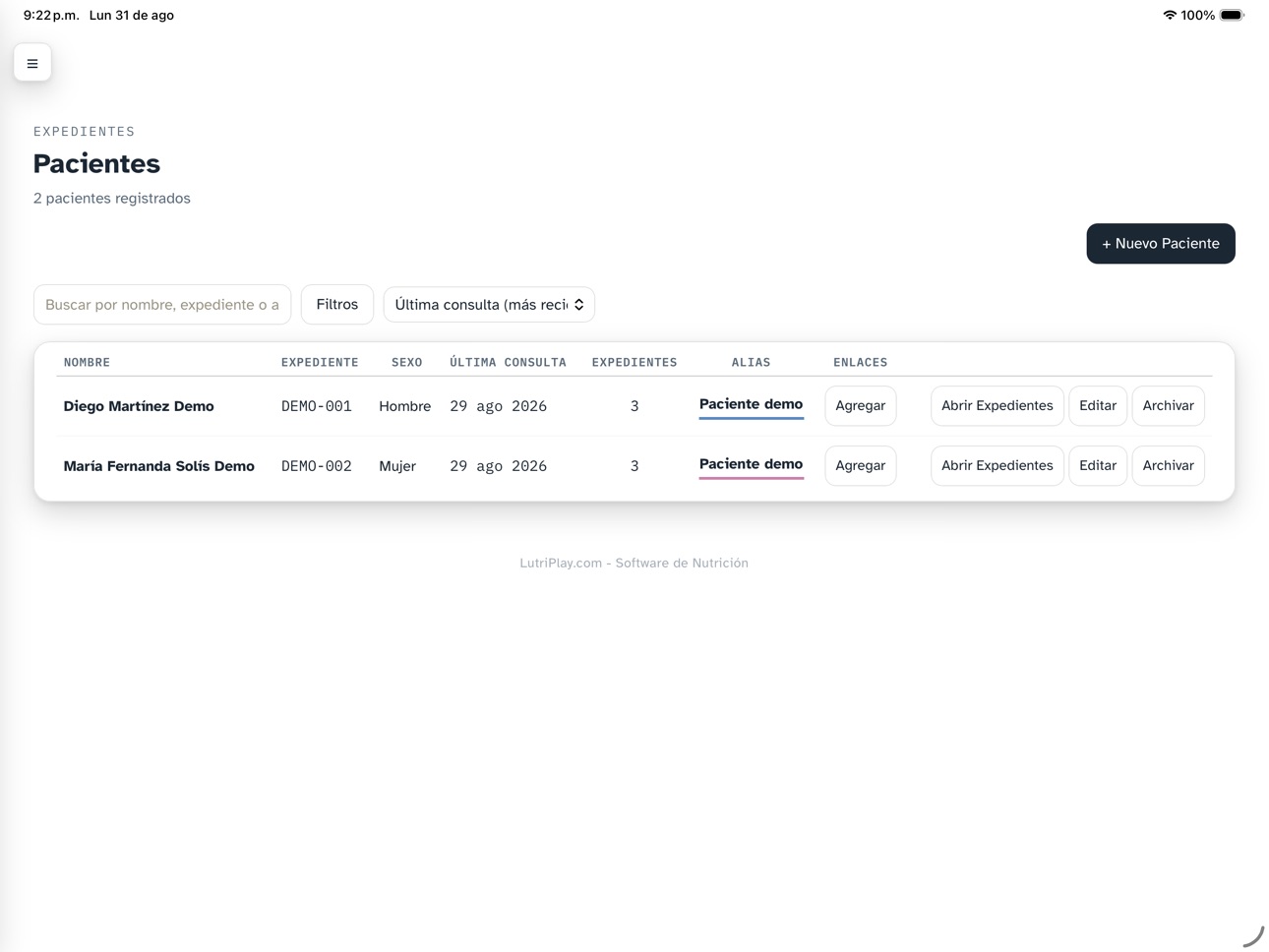Screen dimensions: 1269x952
Task: Click the ENLACES column header
Action: [x=861, y=363]
